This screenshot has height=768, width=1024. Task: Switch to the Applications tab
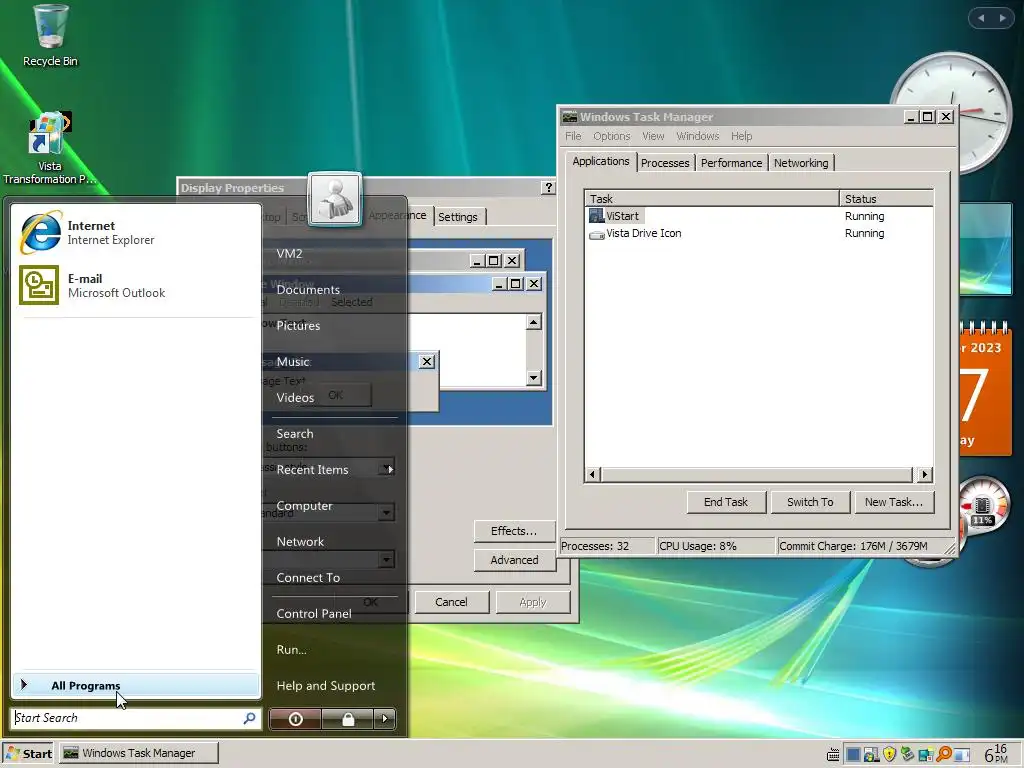pyautogui.click(x=600, y=161)
